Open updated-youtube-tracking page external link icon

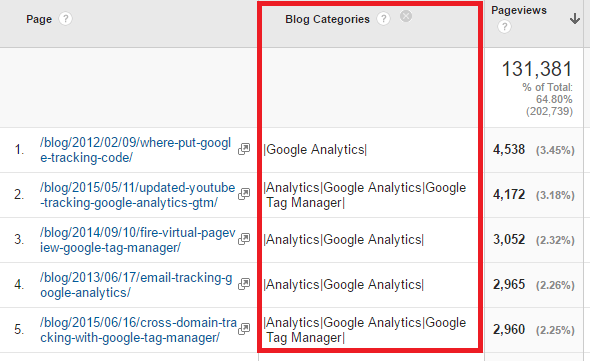(x=244, y=194)
